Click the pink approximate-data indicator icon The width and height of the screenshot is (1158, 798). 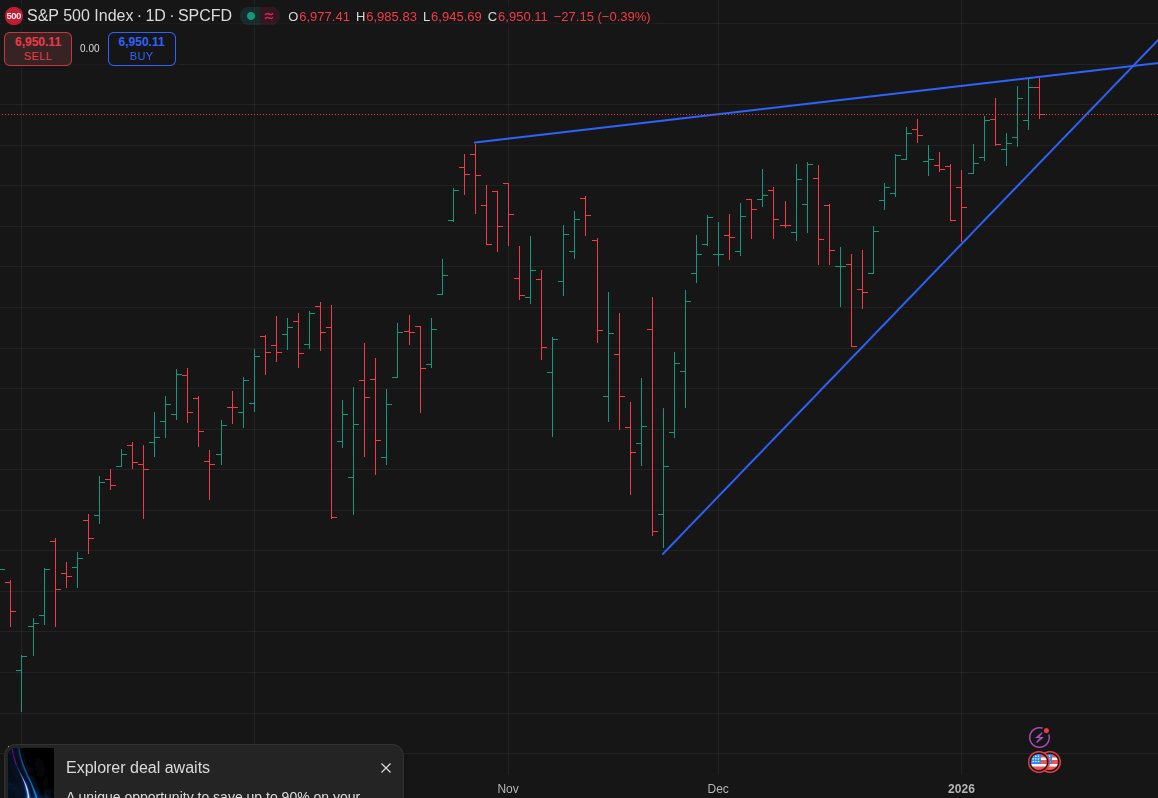coord(269,16)
